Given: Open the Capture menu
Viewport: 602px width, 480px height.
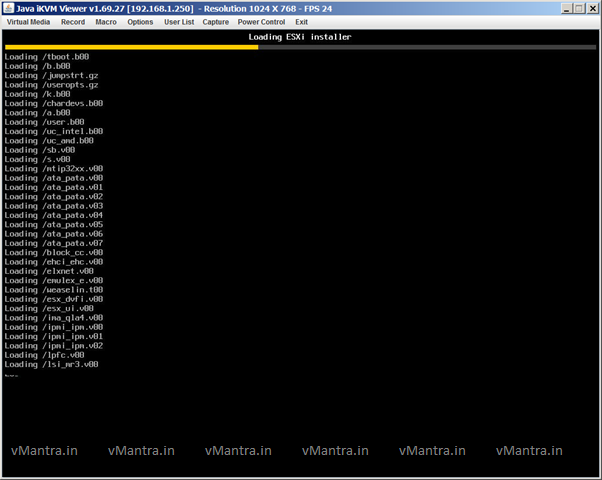Looking at the screenshot, I should [x=216, y=22].
